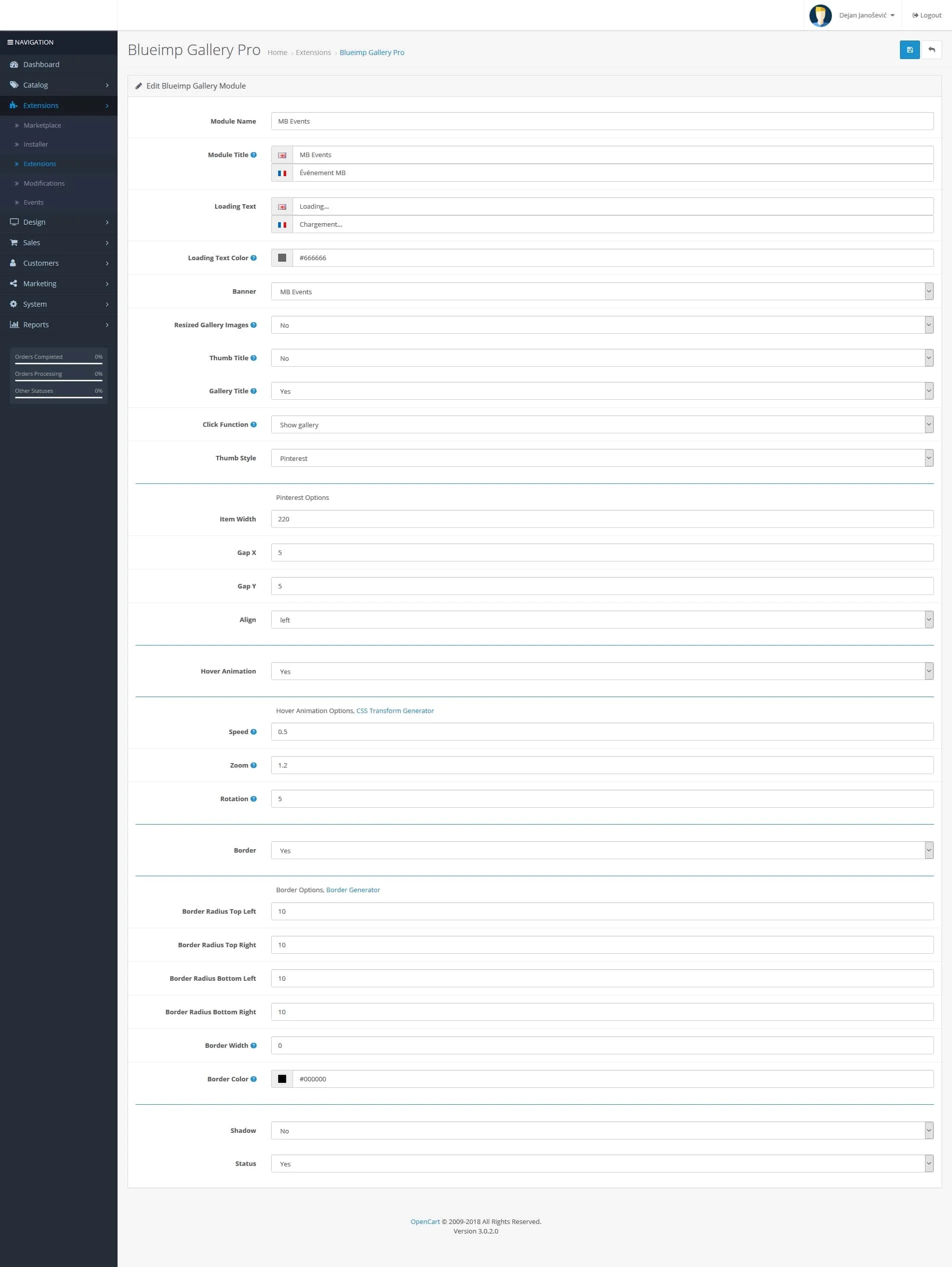Click the Catalog tags icon
Image resolution: width=952 pixels, height=1267 pixels.
(14, 85)
